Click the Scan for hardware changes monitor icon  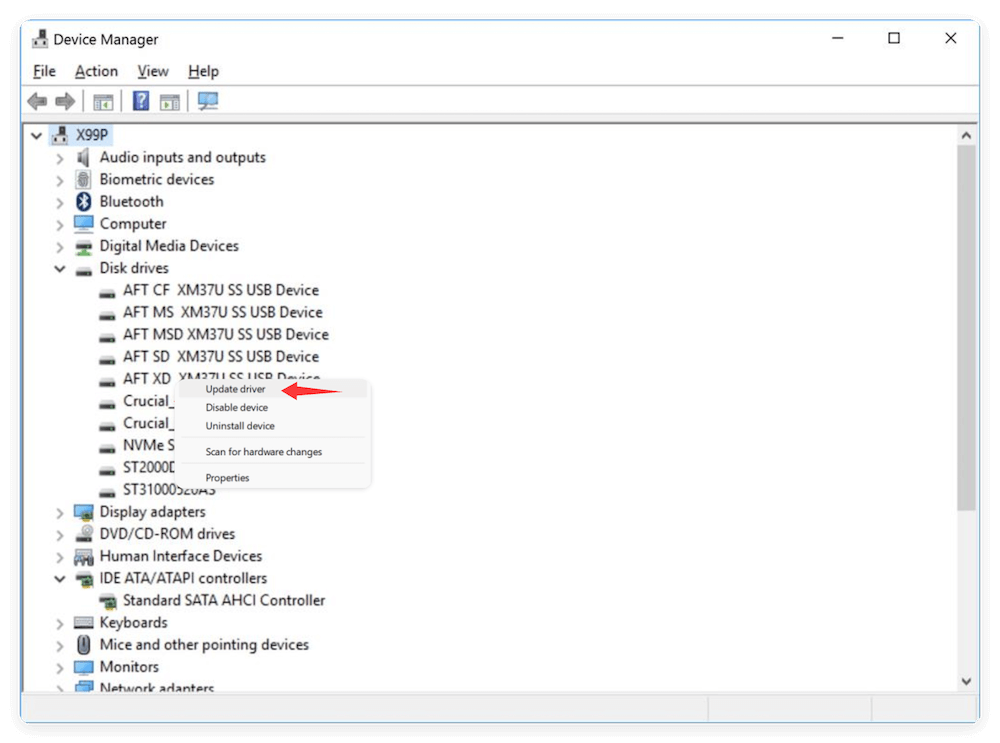point(207,100)
